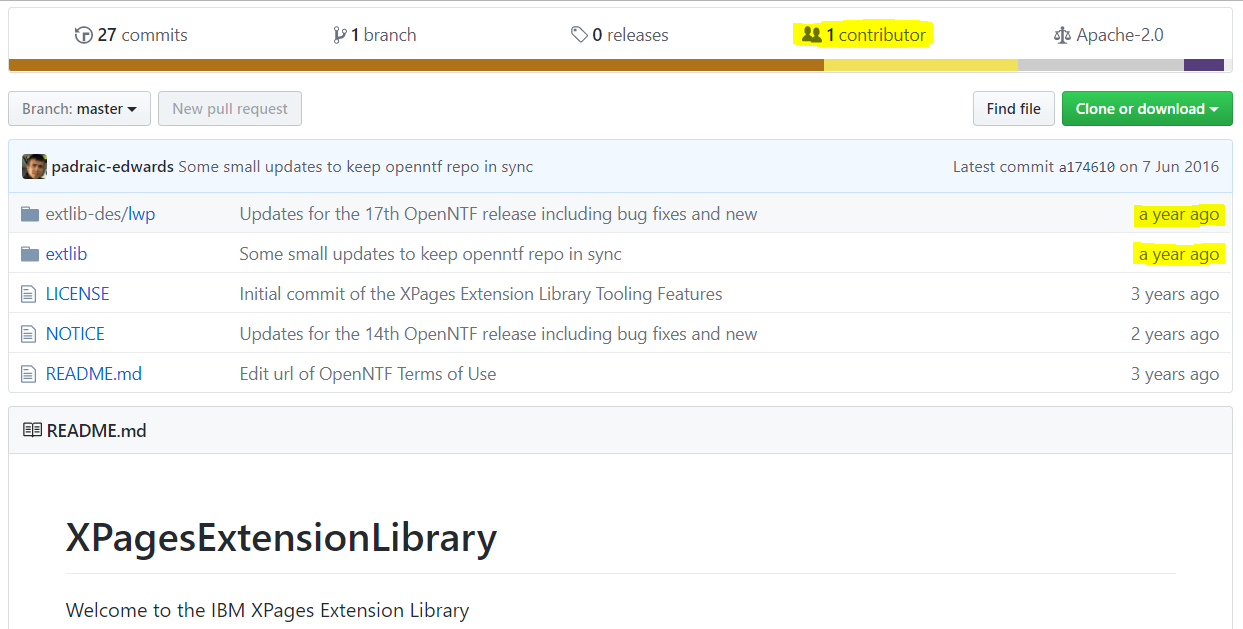View the 1 branch link

[x=375, y=35]
